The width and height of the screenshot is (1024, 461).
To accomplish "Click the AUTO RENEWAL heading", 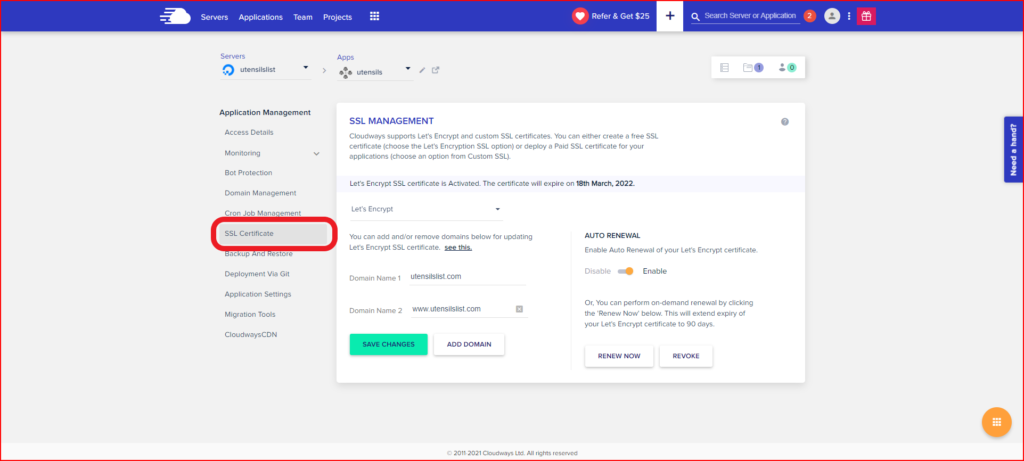I will [x=613, y=236].
